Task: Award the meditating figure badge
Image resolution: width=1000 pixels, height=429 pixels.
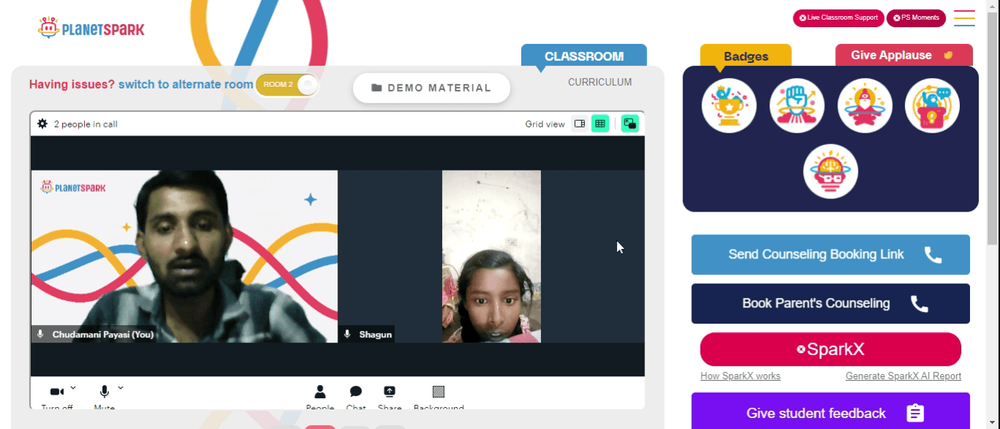Action: 865,106
